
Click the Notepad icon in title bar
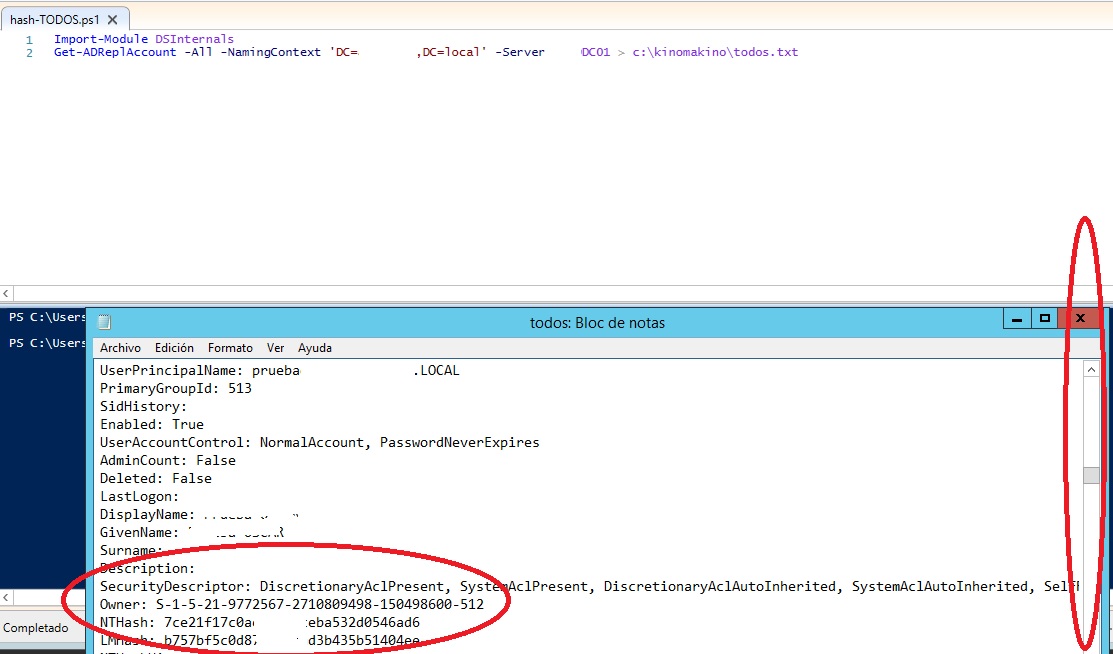coord(104,322)
